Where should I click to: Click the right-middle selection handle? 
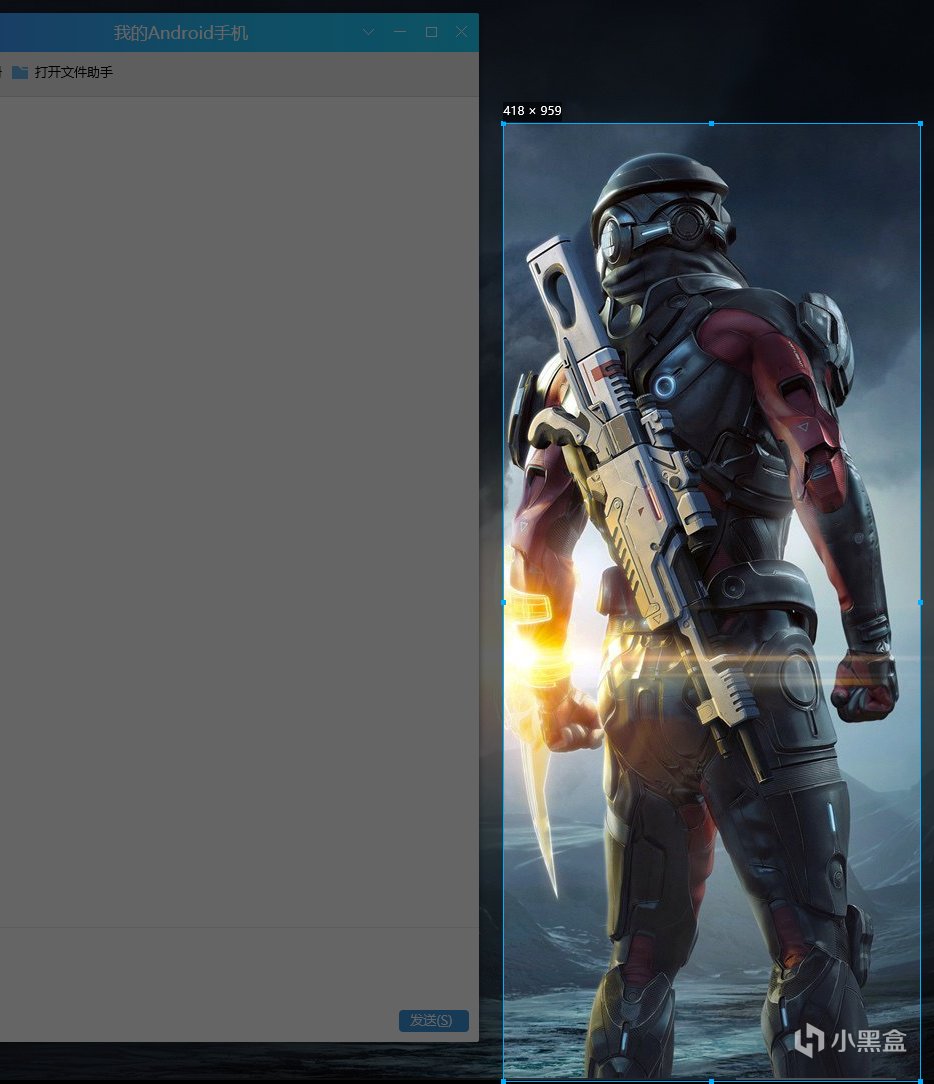point(920,602)
